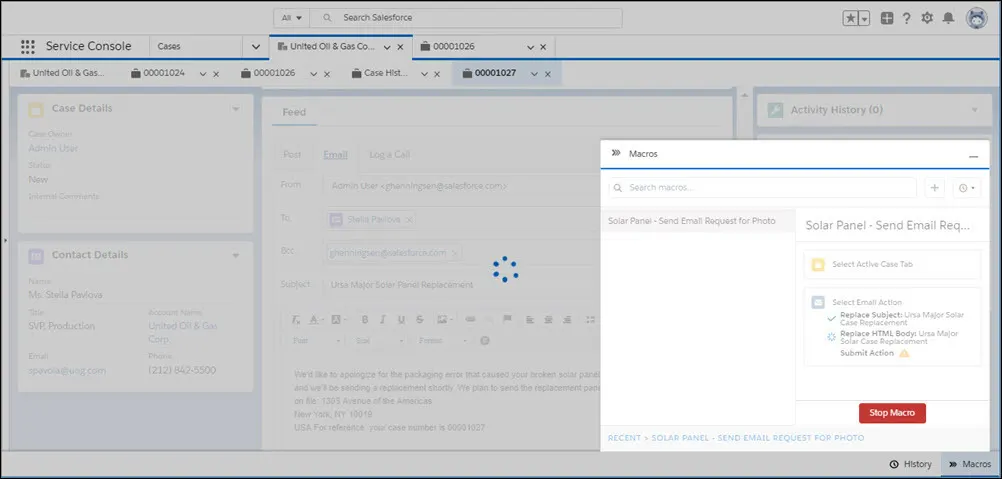
Task: Click the Search macros field
Action: (x=762, y=188)
